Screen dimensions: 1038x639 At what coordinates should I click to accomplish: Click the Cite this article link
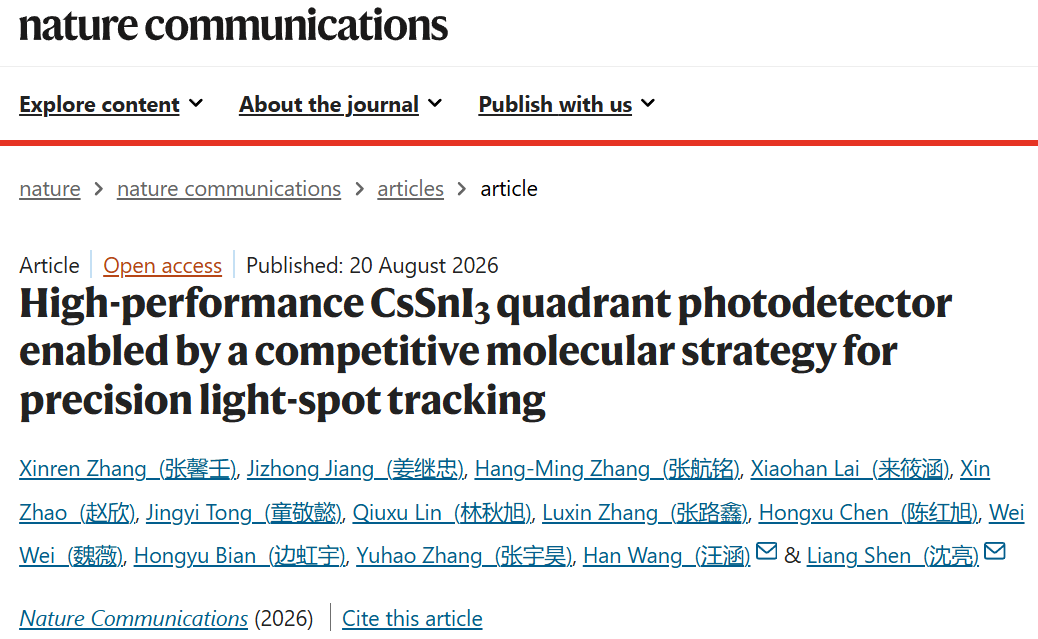[x=412, y=618]
